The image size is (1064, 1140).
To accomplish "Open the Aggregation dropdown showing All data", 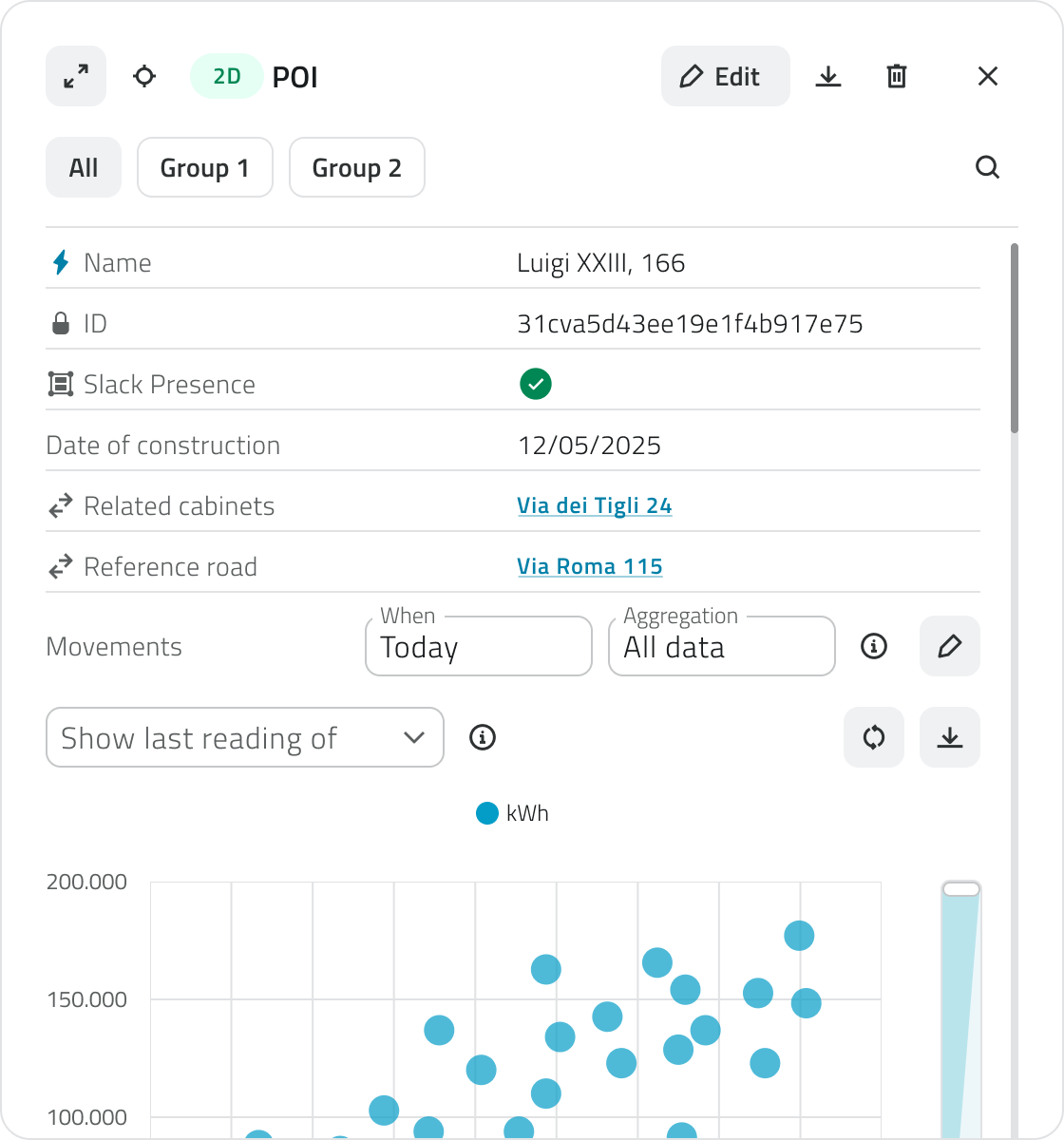I will point(722,647).
